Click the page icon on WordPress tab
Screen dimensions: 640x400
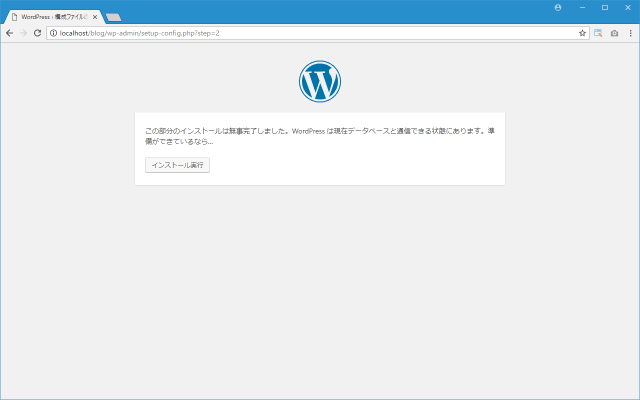tap(14, 17)
